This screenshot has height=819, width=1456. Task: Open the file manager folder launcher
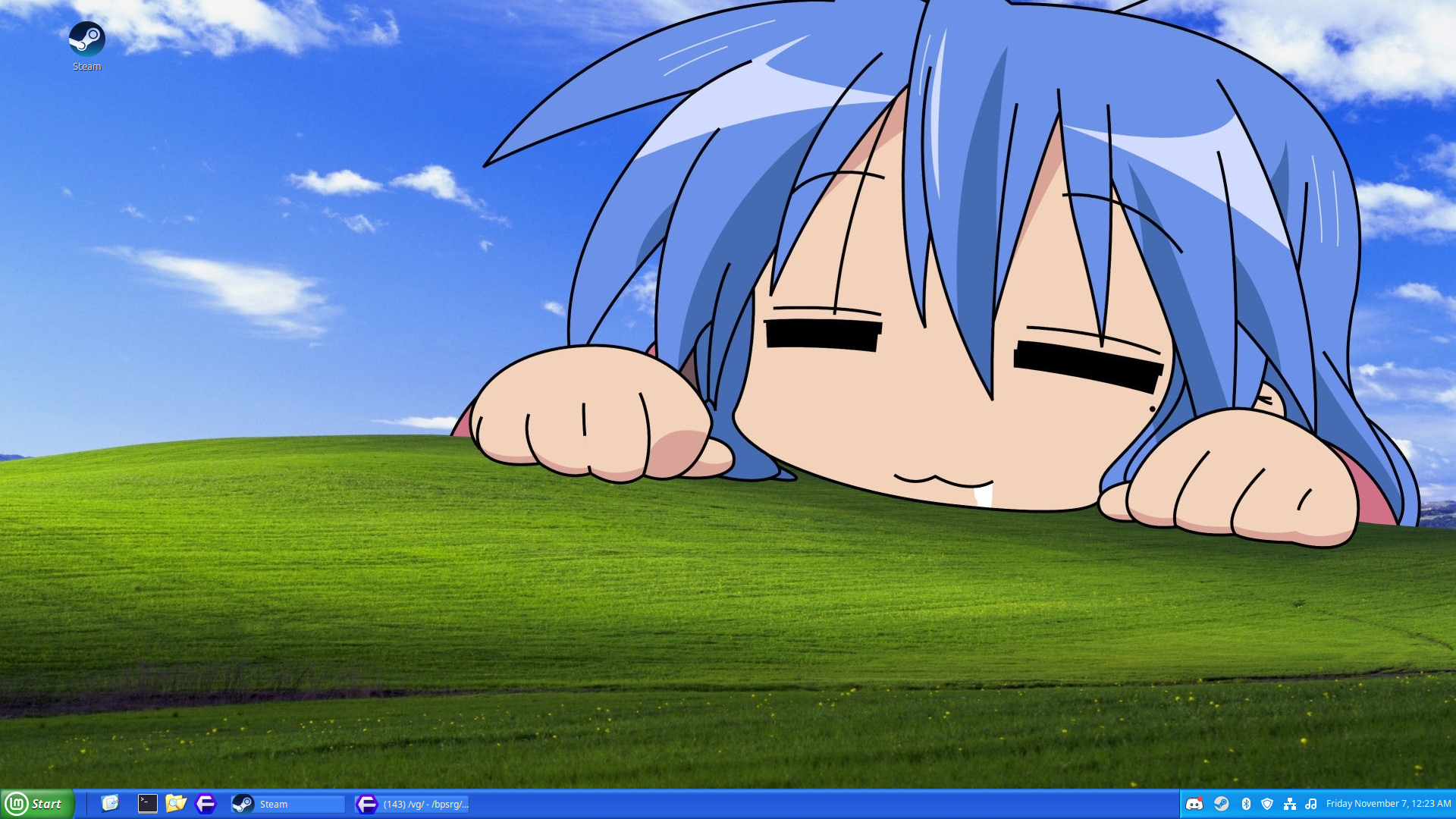176,803
